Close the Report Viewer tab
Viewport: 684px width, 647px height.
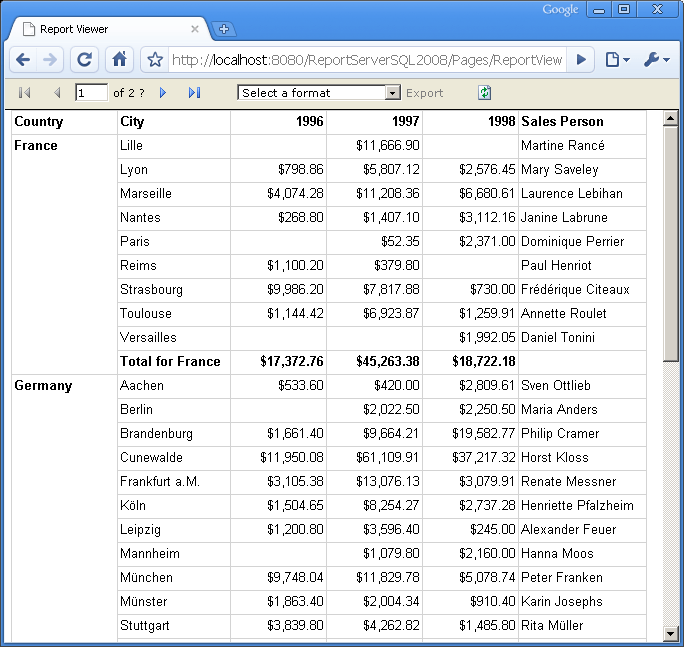tap(195, 29)
